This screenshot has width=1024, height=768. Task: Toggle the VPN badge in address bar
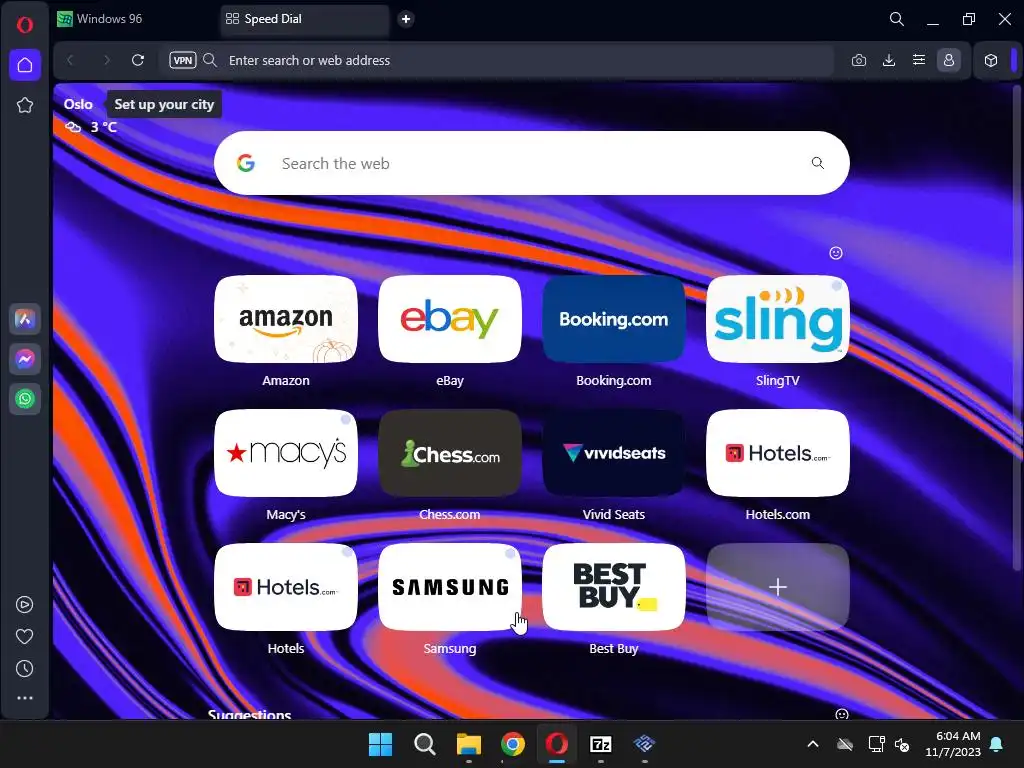(183, 60)
